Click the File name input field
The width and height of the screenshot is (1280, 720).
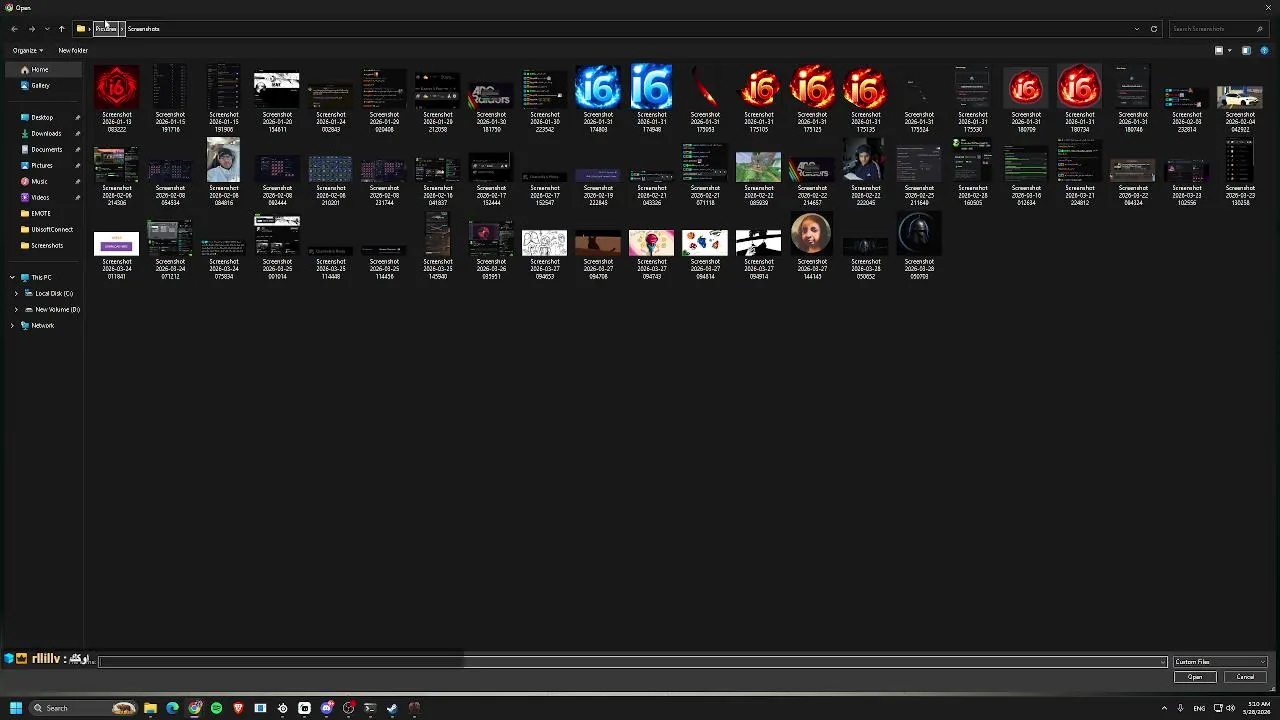tap(631, 662)
